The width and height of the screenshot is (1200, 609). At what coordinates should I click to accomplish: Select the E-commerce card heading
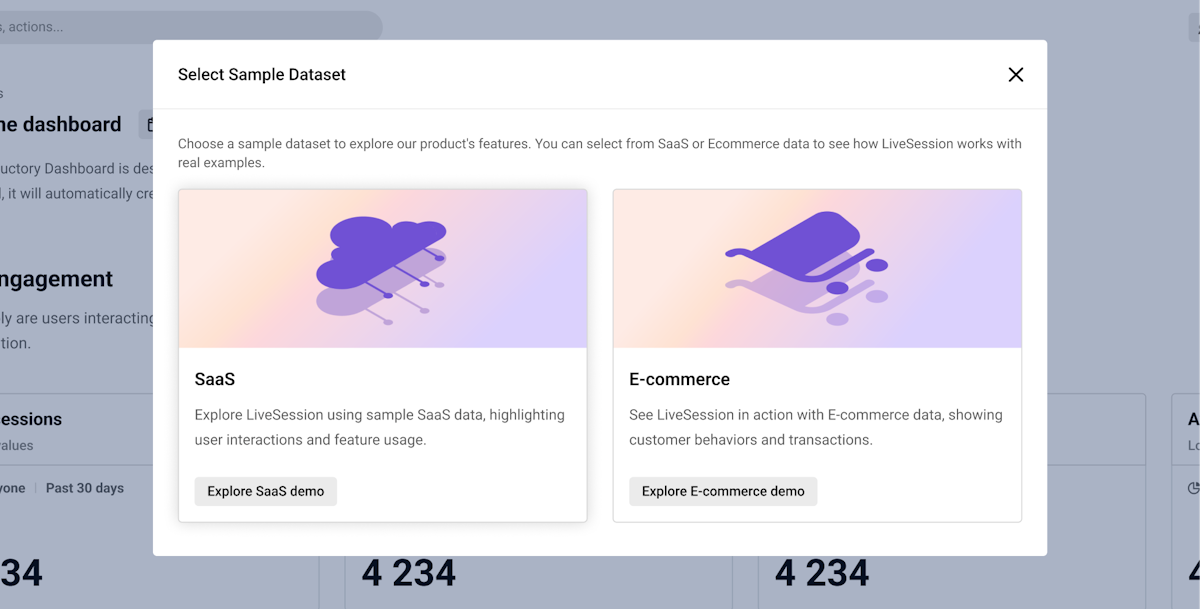tap(679, 379)
